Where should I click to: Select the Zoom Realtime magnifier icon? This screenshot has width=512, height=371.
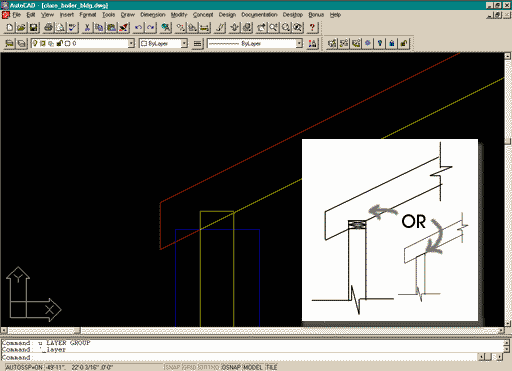pyautogui.click(x=274, y=28)
